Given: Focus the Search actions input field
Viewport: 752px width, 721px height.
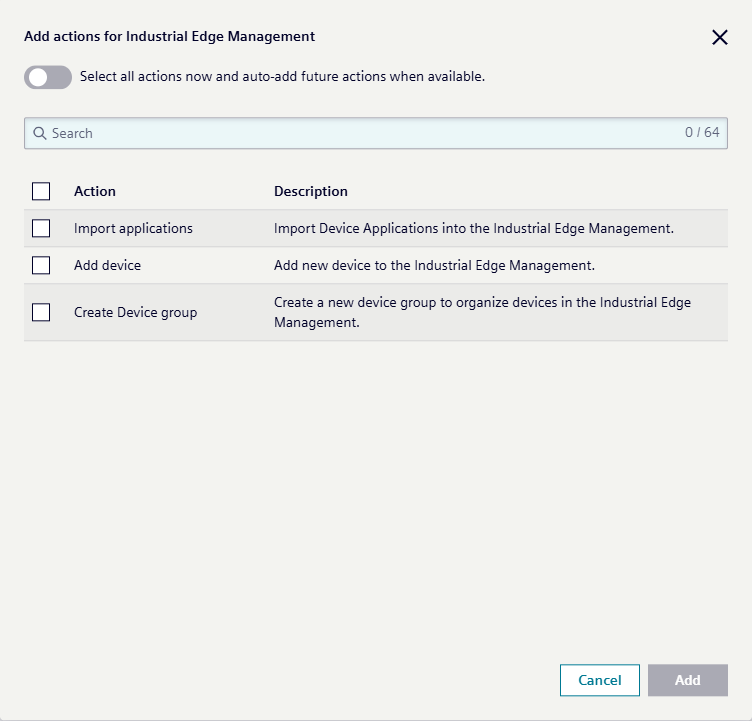Looking at the screenshot, I should (360, 133).
